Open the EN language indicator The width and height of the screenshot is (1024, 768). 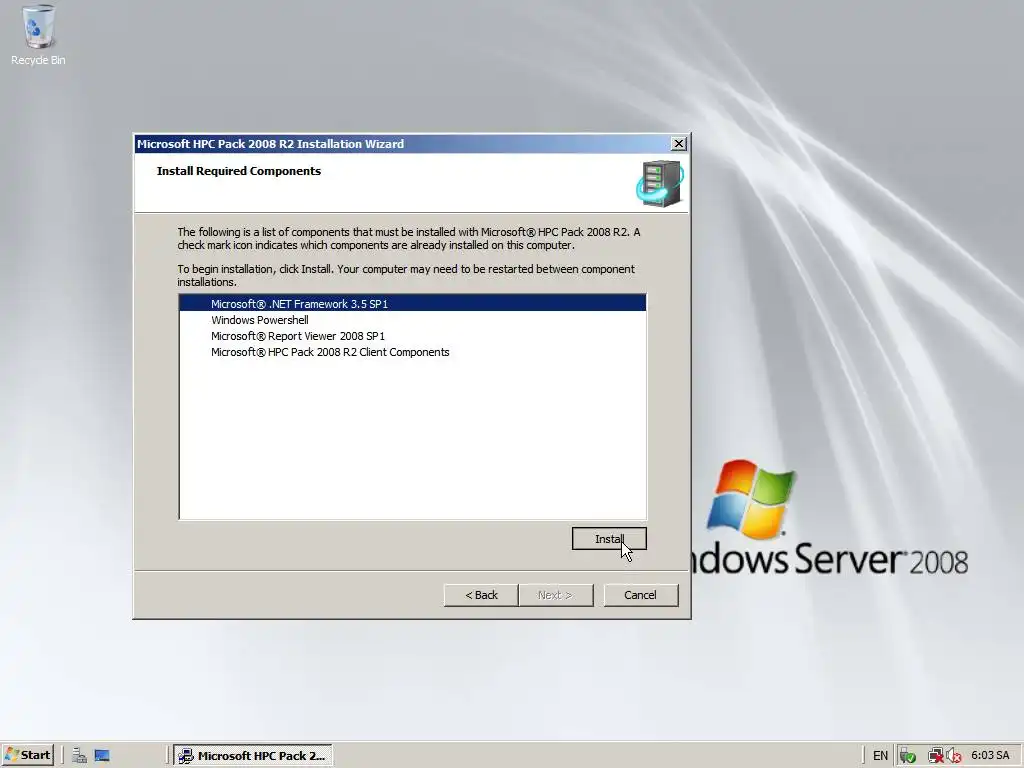pyautogui.click(x=880, y=756)
